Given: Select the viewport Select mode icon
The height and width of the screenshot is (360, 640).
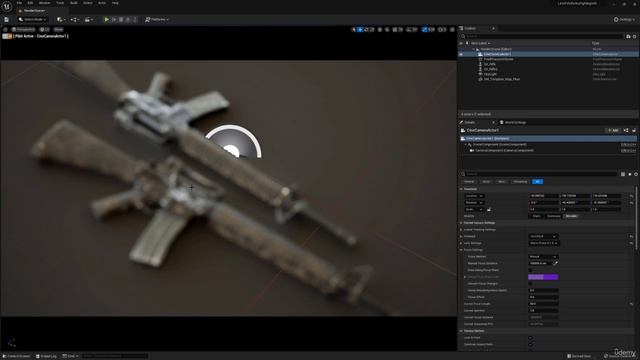Looking at the screenshot, I should [353, 29].
